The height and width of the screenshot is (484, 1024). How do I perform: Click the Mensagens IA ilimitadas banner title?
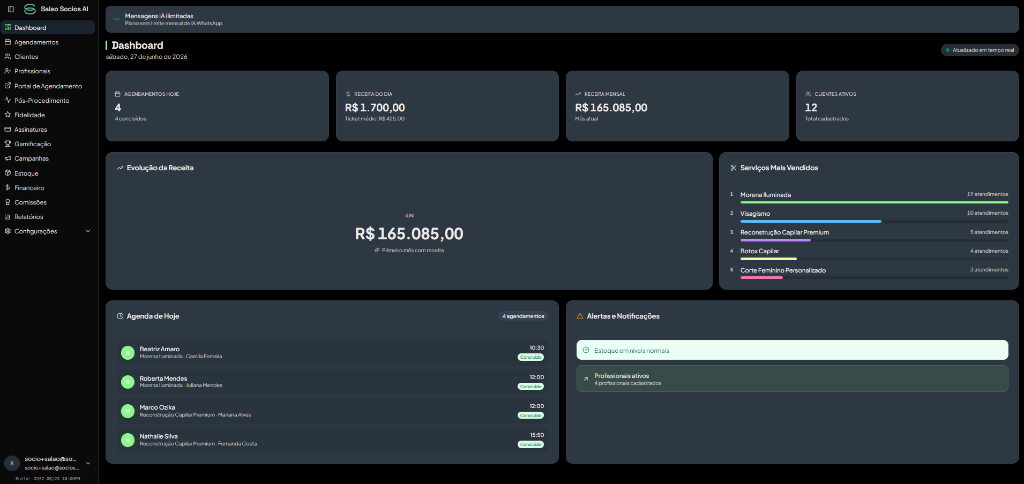(159, 16)
